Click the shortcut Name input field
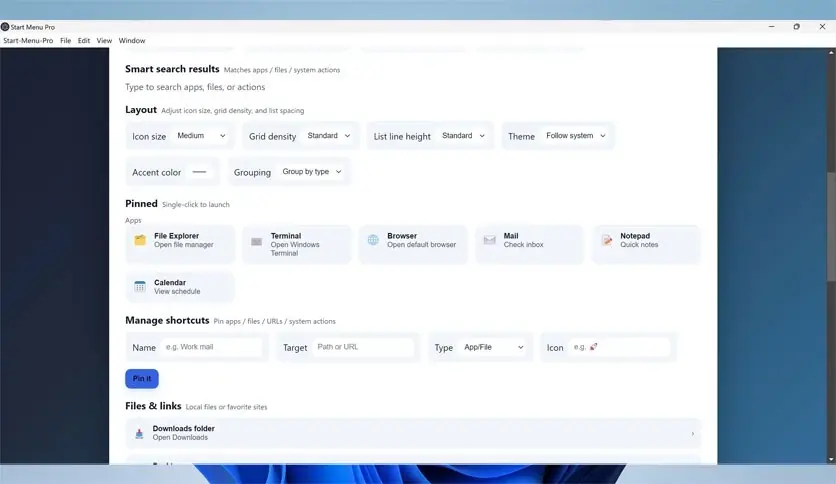The image size is (836, 484). (211, 347)
